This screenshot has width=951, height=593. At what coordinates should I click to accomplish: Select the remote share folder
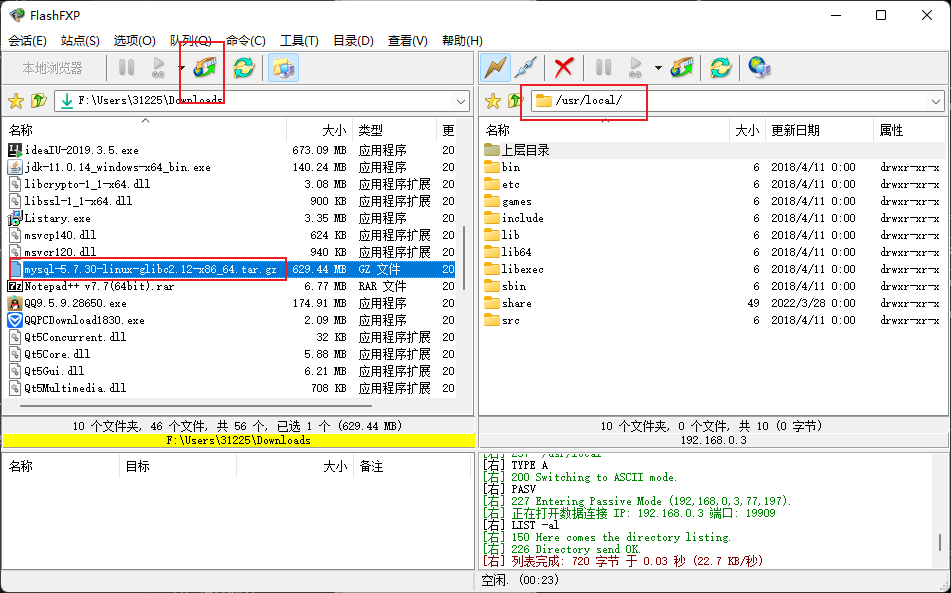coord(516,303)
